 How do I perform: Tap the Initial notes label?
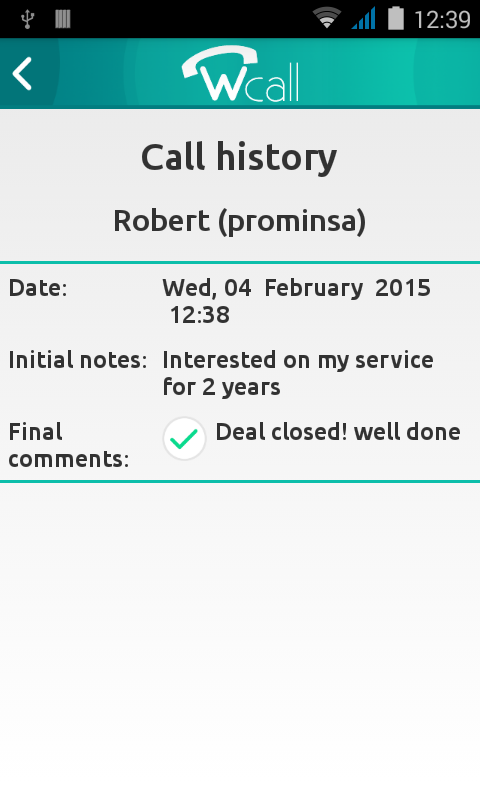click(78, 360)
